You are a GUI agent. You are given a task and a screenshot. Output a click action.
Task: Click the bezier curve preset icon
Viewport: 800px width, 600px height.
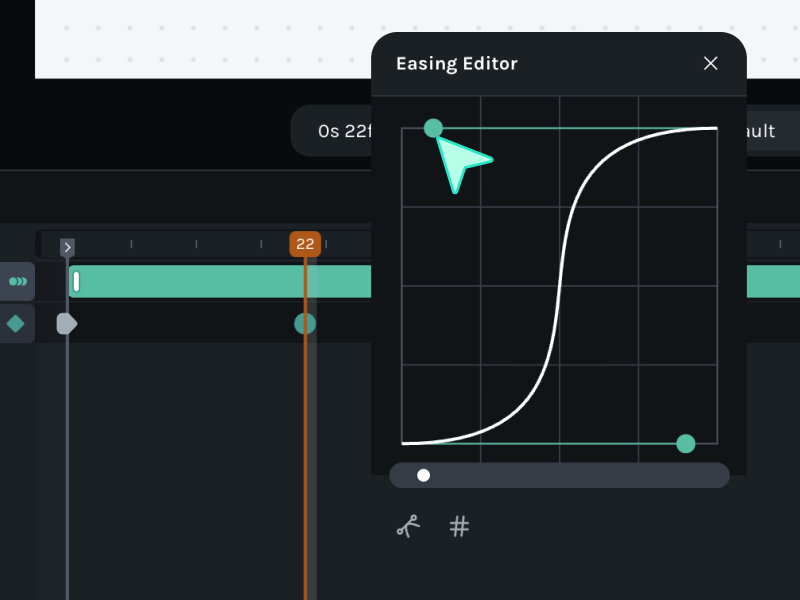coord(408,526)
